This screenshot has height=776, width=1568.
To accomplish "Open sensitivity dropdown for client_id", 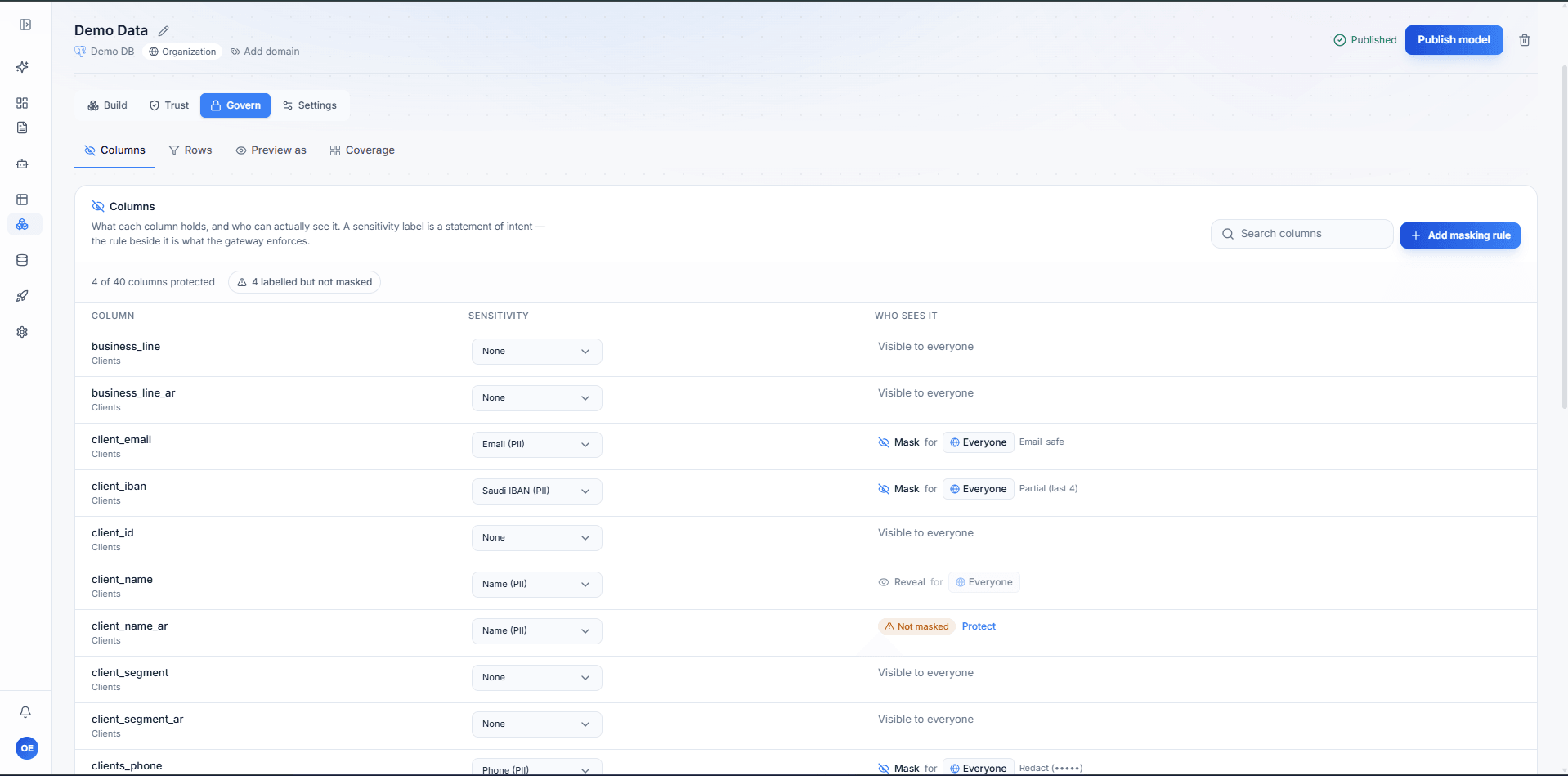I will pos(537,538).
